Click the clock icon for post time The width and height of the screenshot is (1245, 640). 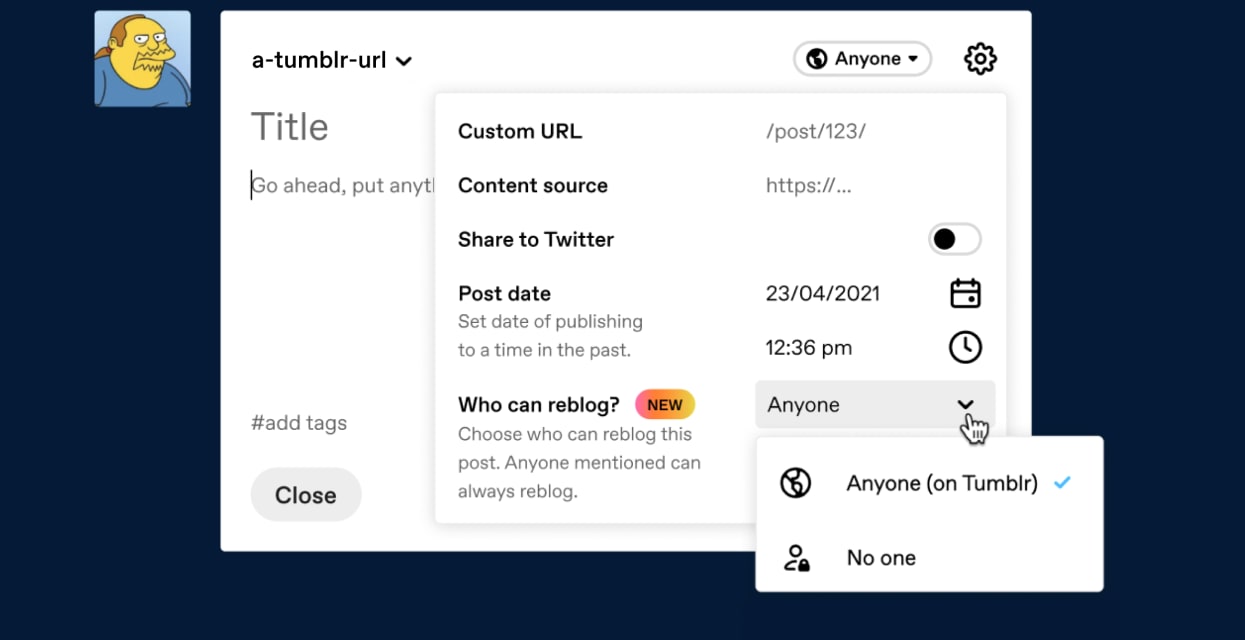(965, 348)
